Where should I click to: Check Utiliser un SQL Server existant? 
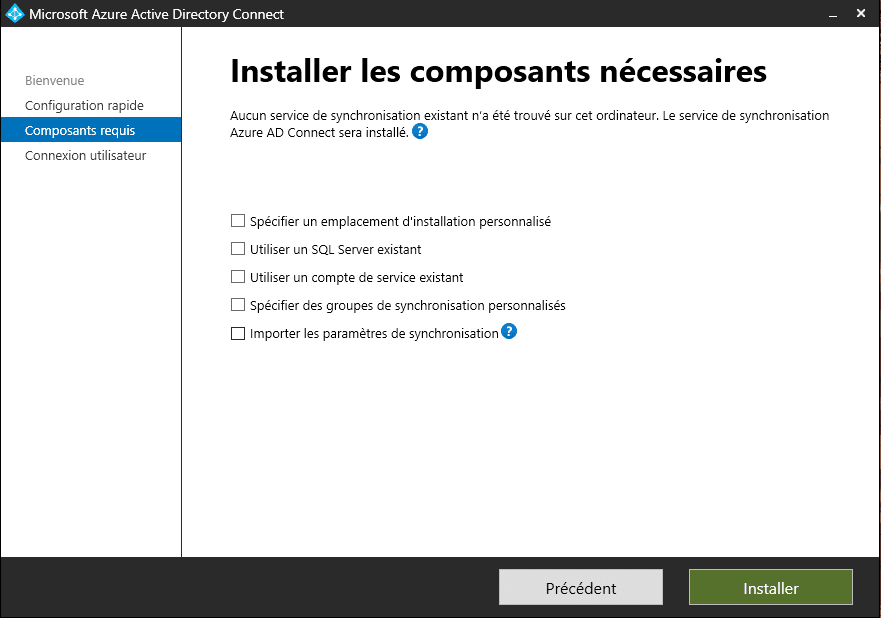[x=238, y=249]
